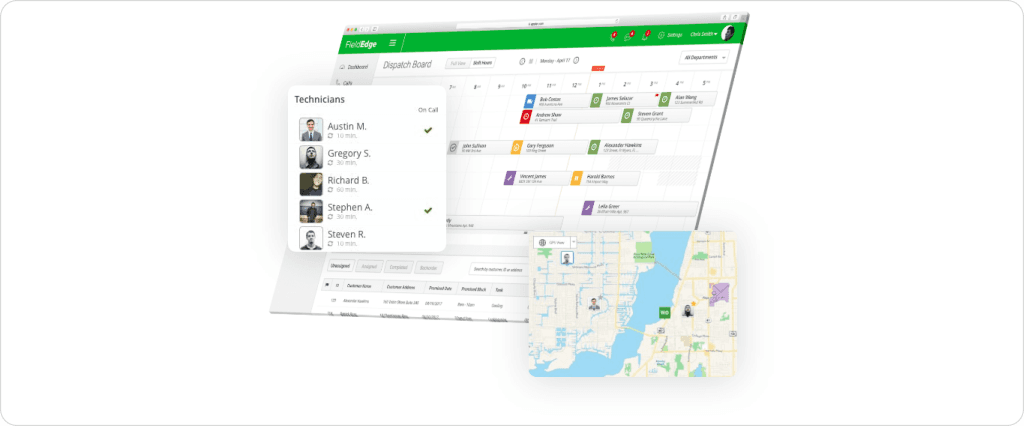This screenshot has width=1024, height=426.
Task: Switch to the Backorder tab
Action: (428, 268)
